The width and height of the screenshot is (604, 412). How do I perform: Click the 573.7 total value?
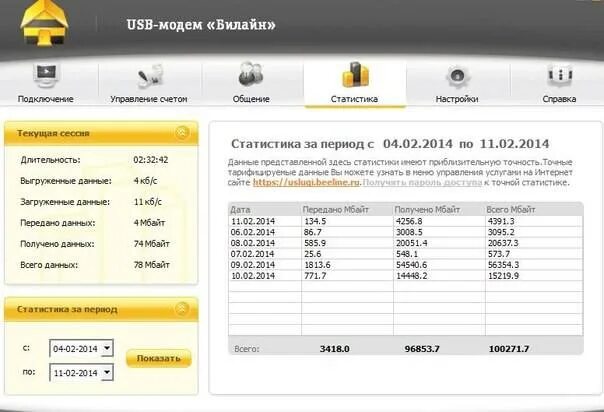[499, 254]
